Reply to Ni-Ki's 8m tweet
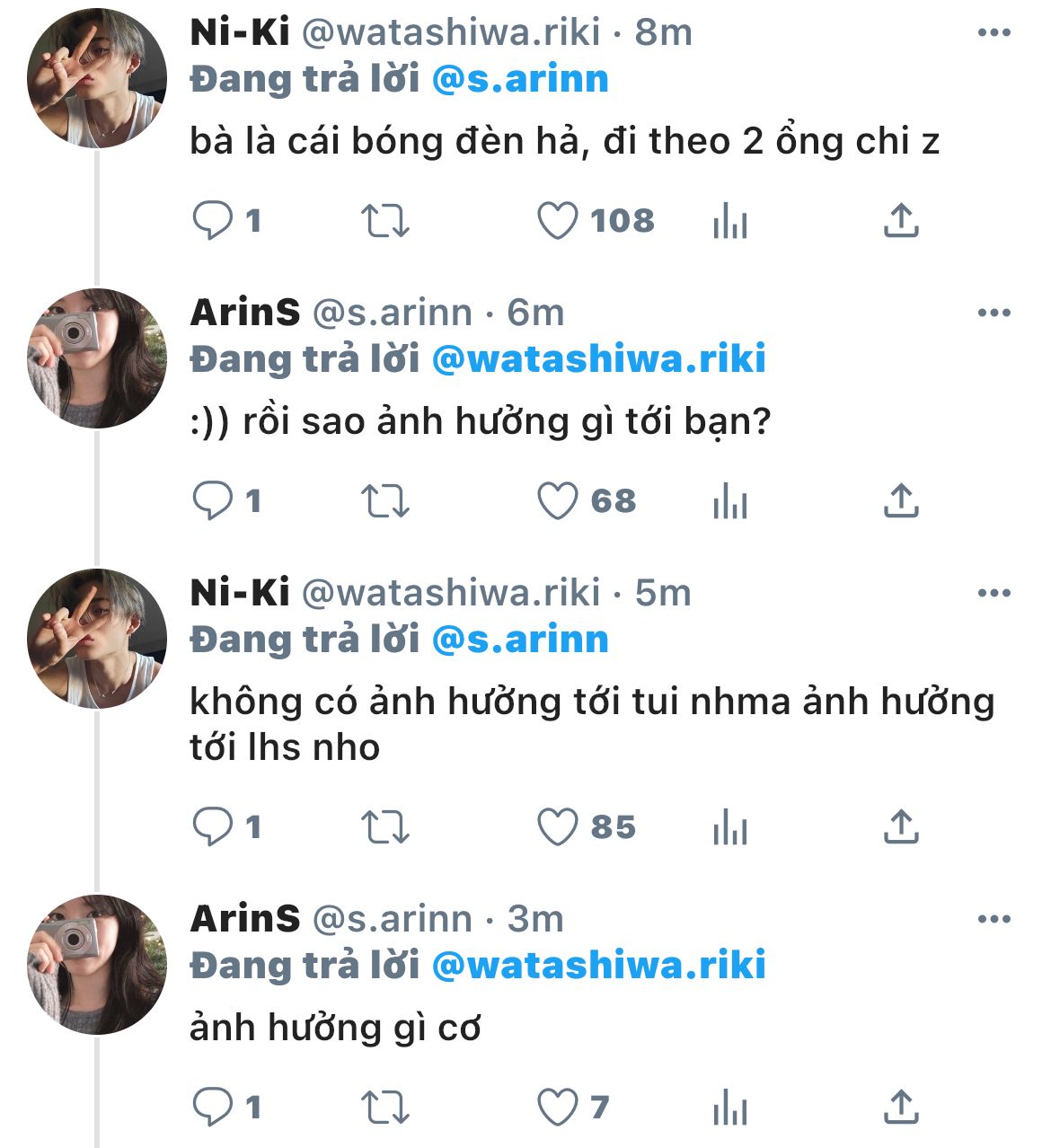 point(213,221)
